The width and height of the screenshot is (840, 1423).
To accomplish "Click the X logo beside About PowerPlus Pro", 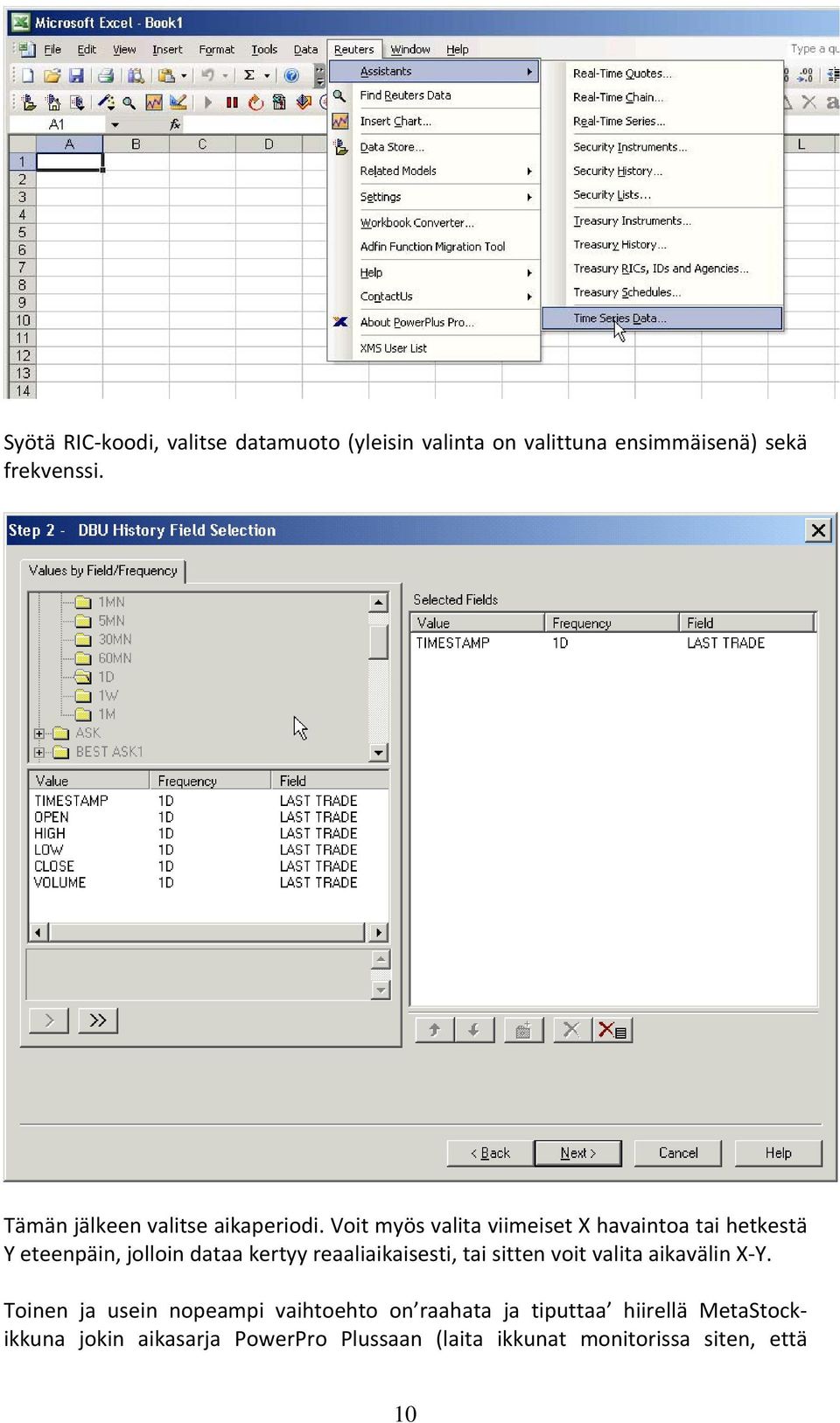I will tap(340, 322).
